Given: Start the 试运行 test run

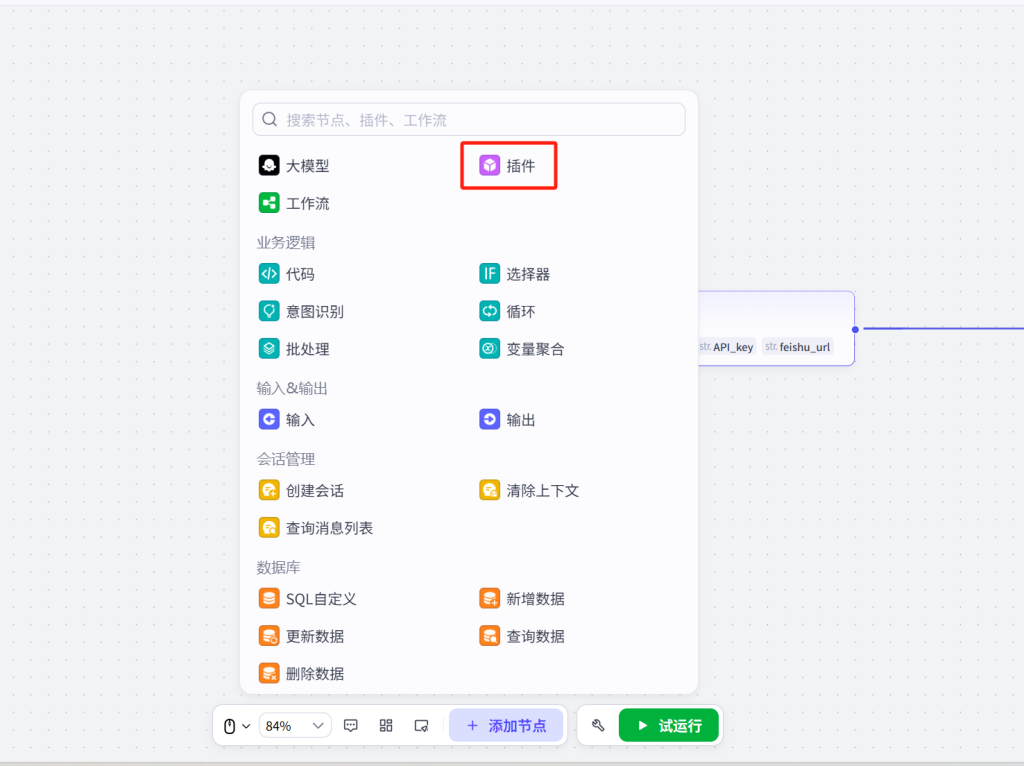Looking at the screenshot, I should pyautogui.click(x=668, y=726).
